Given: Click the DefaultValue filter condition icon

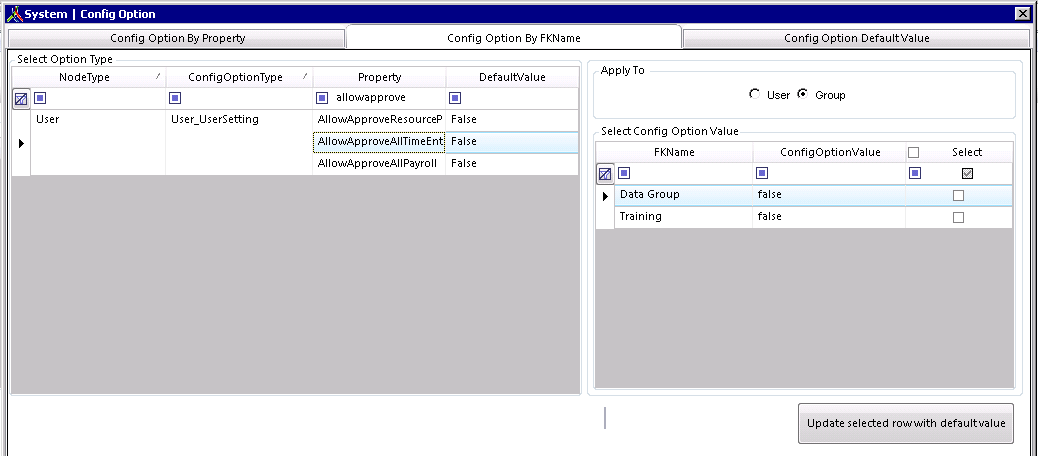Looking at the screenshot, I should pyautogui.click(x=455, y=98).
